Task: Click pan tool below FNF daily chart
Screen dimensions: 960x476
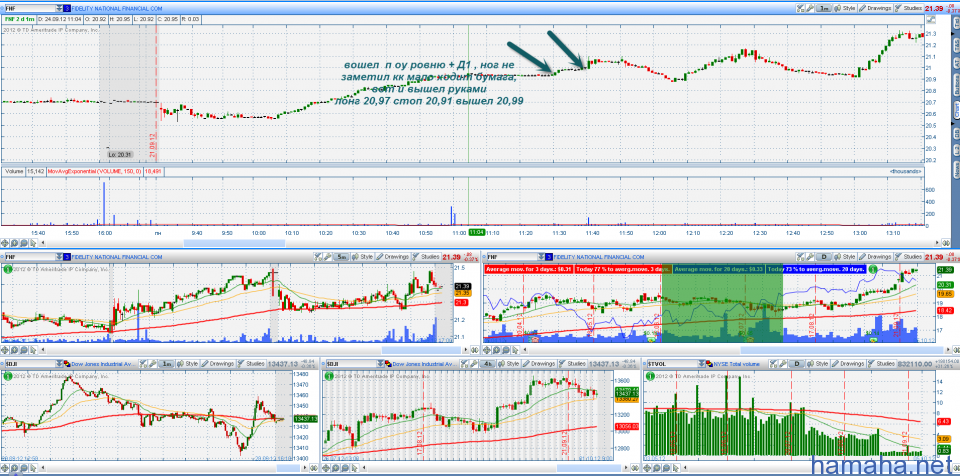Action: tap(487, 350)
